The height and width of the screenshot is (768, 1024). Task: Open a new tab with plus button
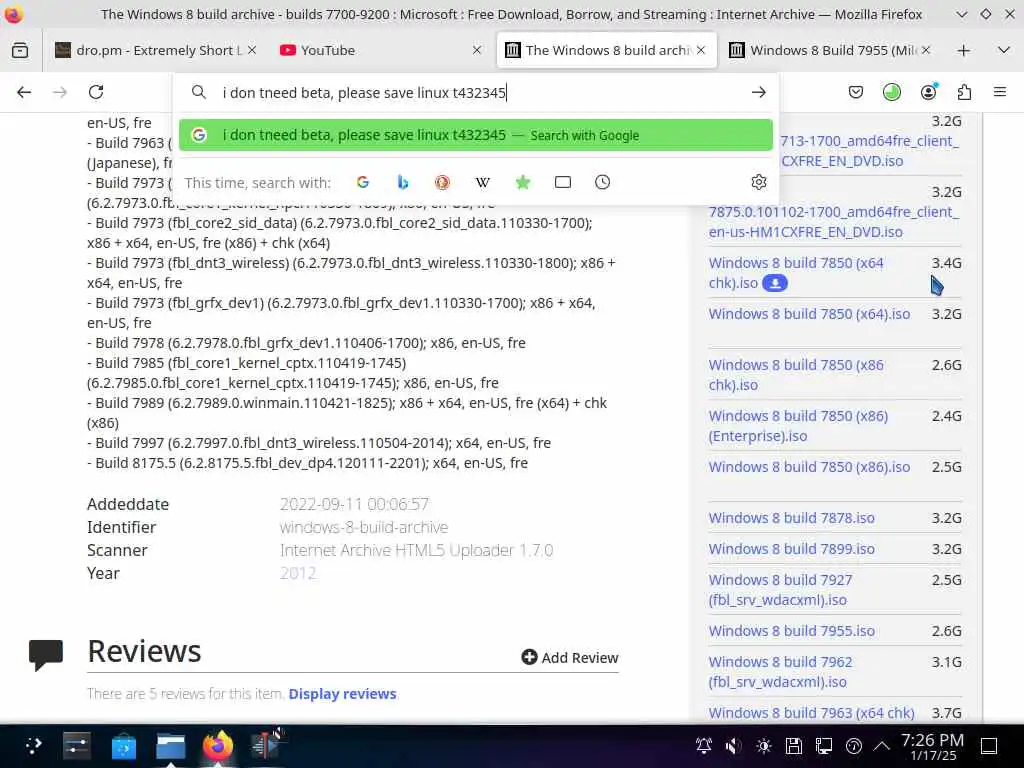pos(963,50)
